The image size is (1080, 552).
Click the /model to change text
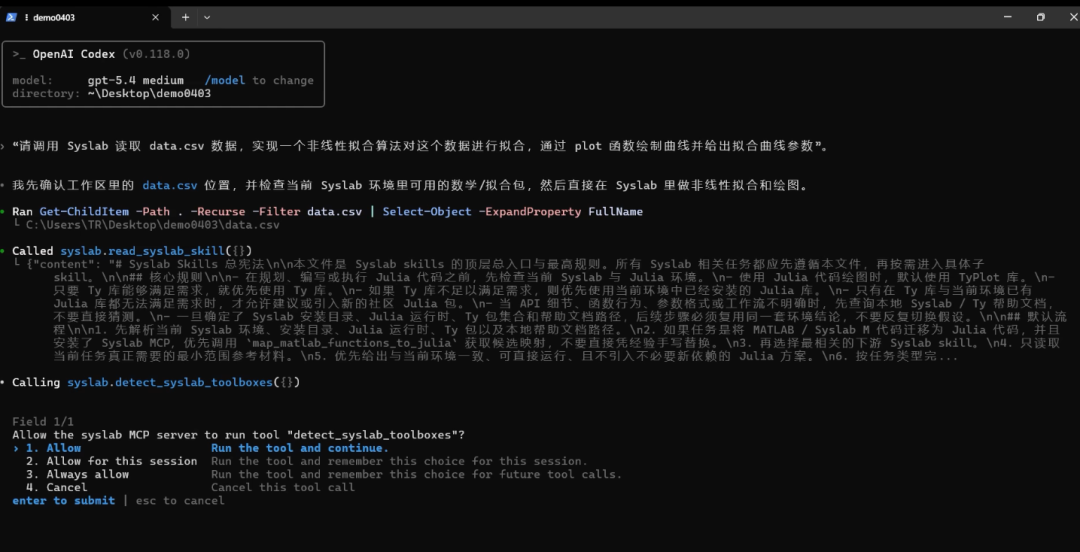(258, 80)
